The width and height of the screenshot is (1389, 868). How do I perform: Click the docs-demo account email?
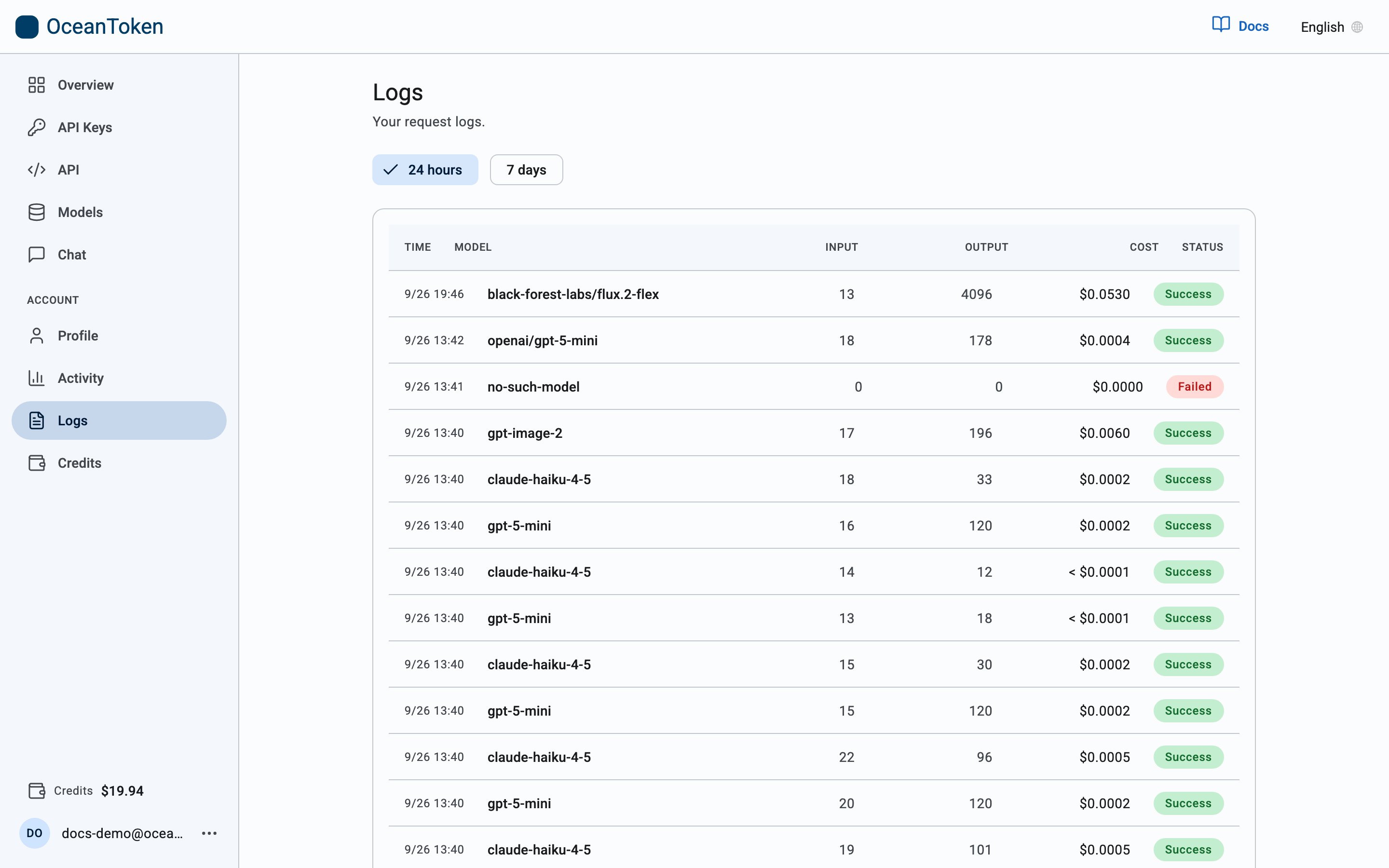[122, 833]
